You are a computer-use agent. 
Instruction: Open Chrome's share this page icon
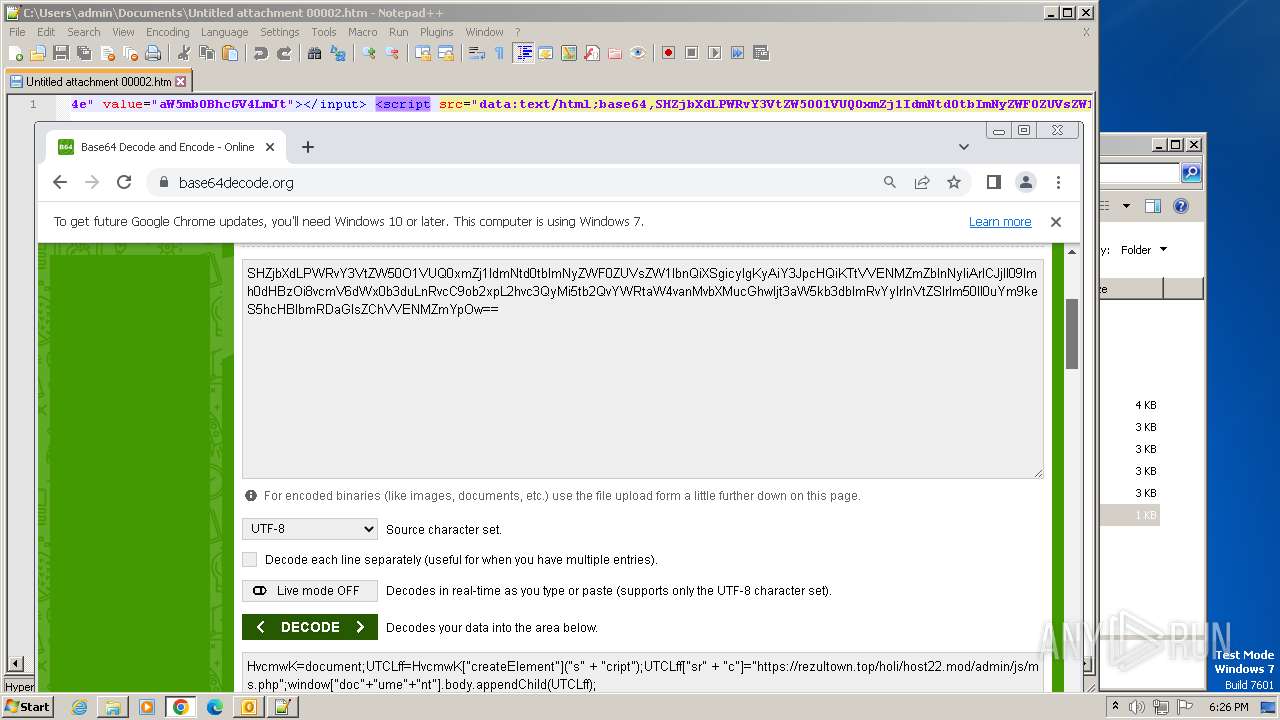click(x=922, y=182)
